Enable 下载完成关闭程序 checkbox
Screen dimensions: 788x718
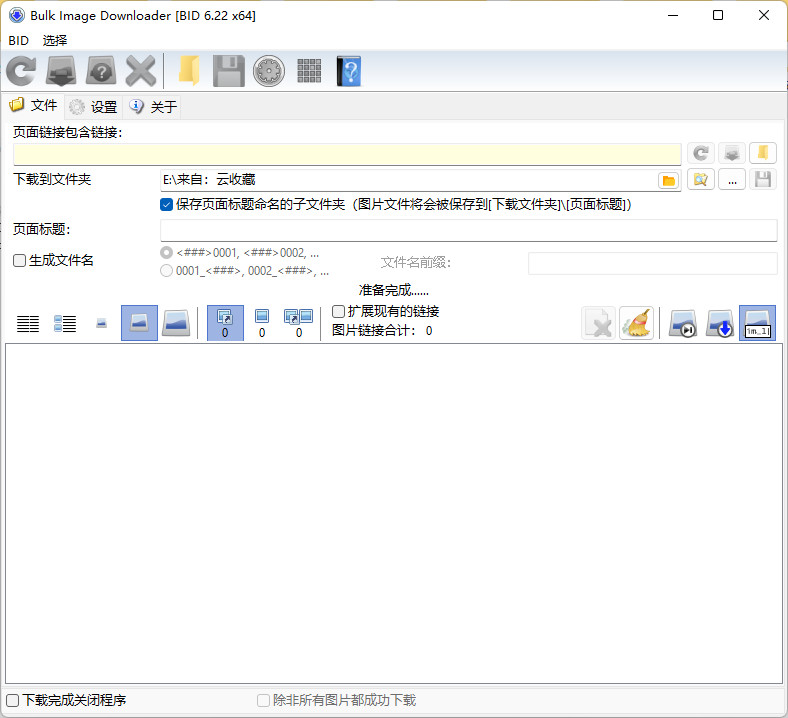click(x=13, y=700)
